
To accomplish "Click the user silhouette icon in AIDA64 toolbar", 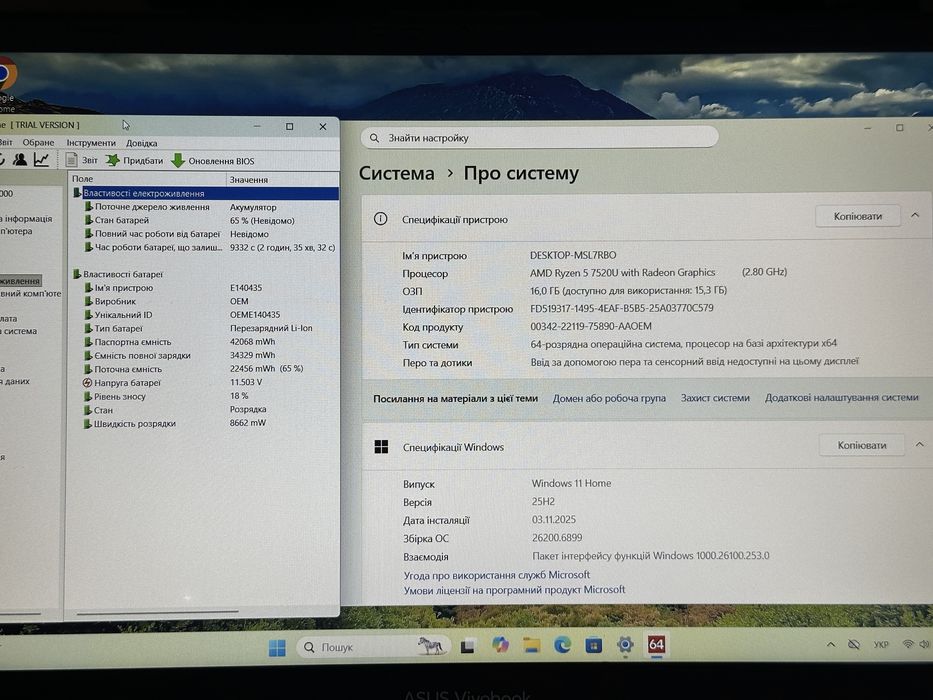I will (20, 160).
